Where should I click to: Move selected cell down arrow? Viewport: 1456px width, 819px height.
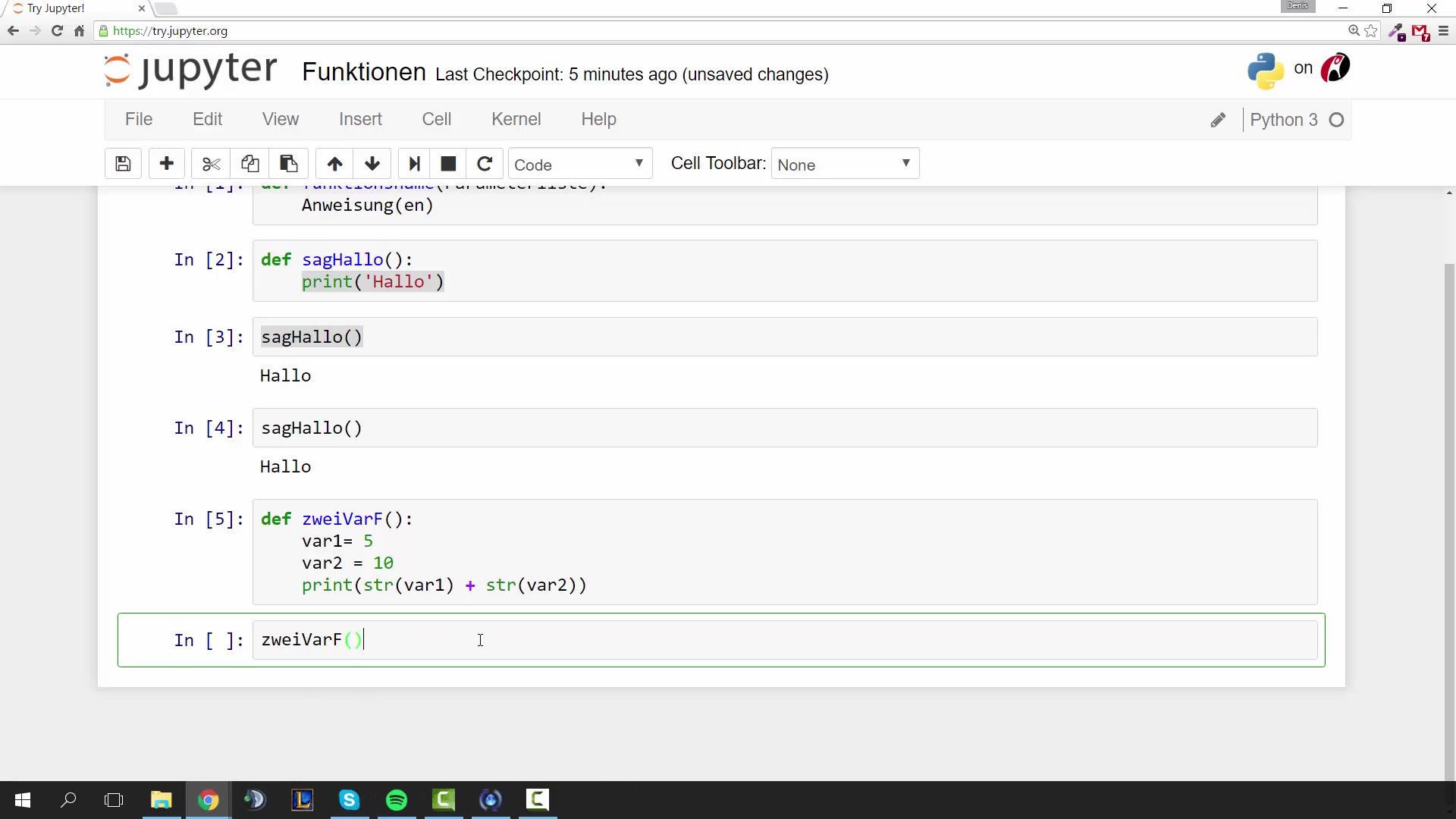coord(372,164)
